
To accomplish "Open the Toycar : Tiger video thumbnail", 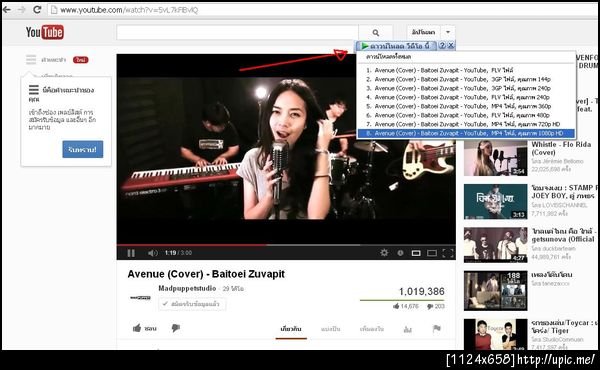I will pos(496,334).
